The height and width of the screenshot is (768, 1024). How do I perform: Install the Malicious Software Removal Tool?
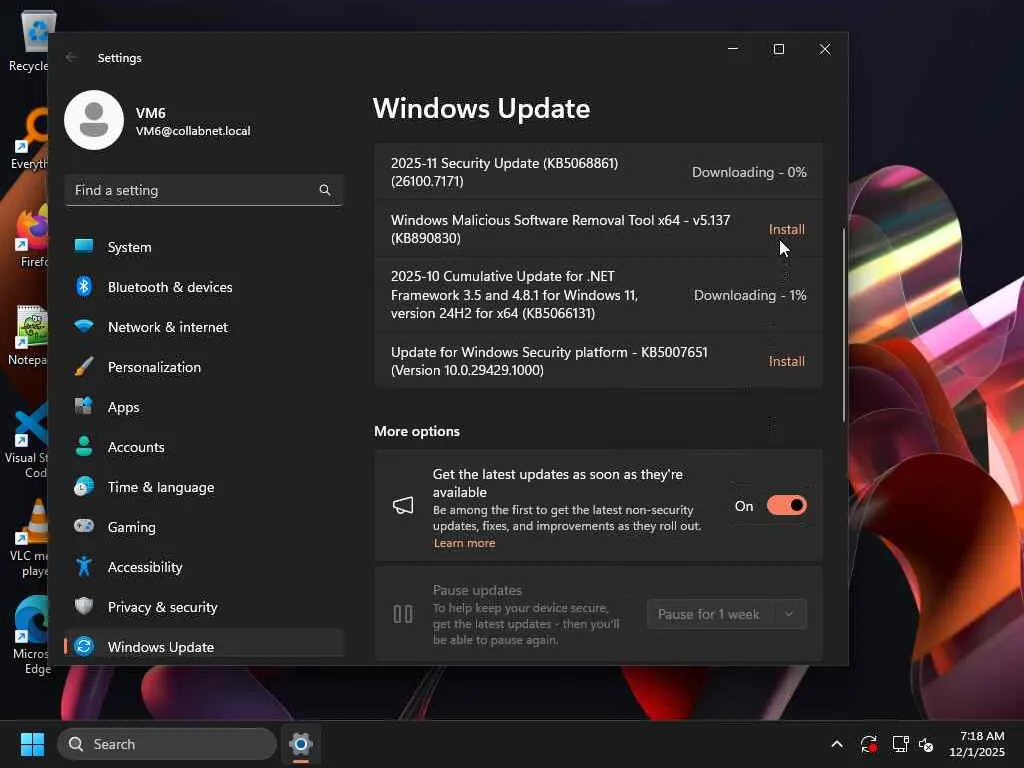786,229
